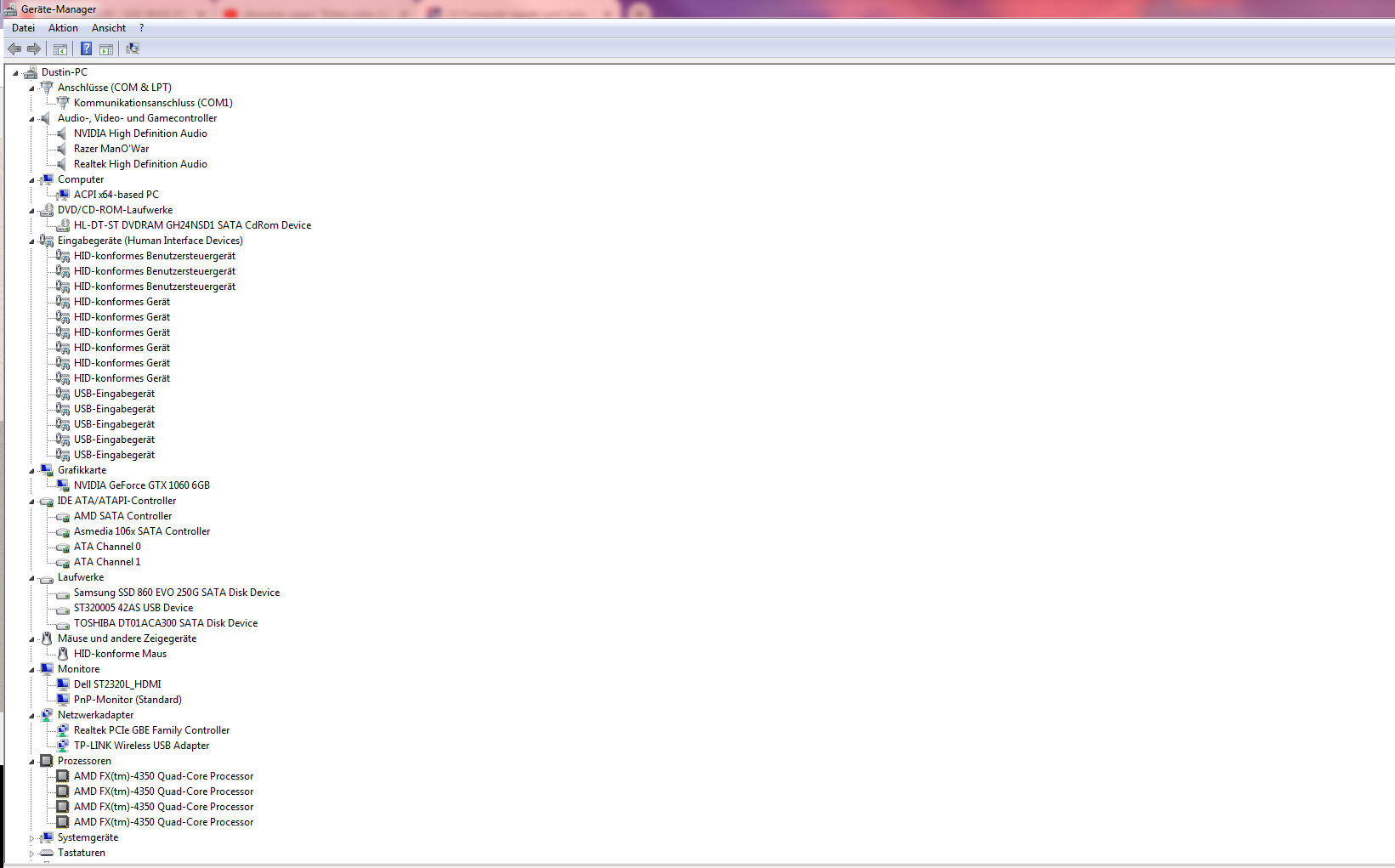The height and width of the screenshot is (868, 1395).
Task: Select the last USB-Eingabegerät entry
Action: pos(114,455)
